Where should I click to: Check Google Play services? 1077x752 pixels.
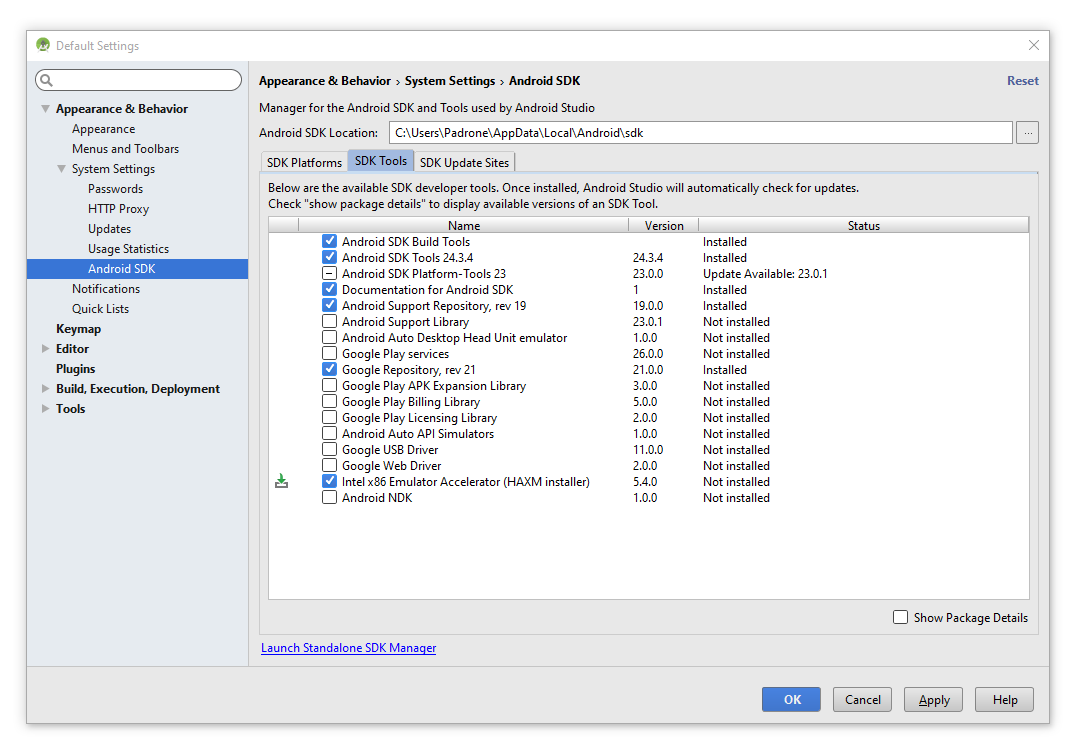(x=330, y=354)
